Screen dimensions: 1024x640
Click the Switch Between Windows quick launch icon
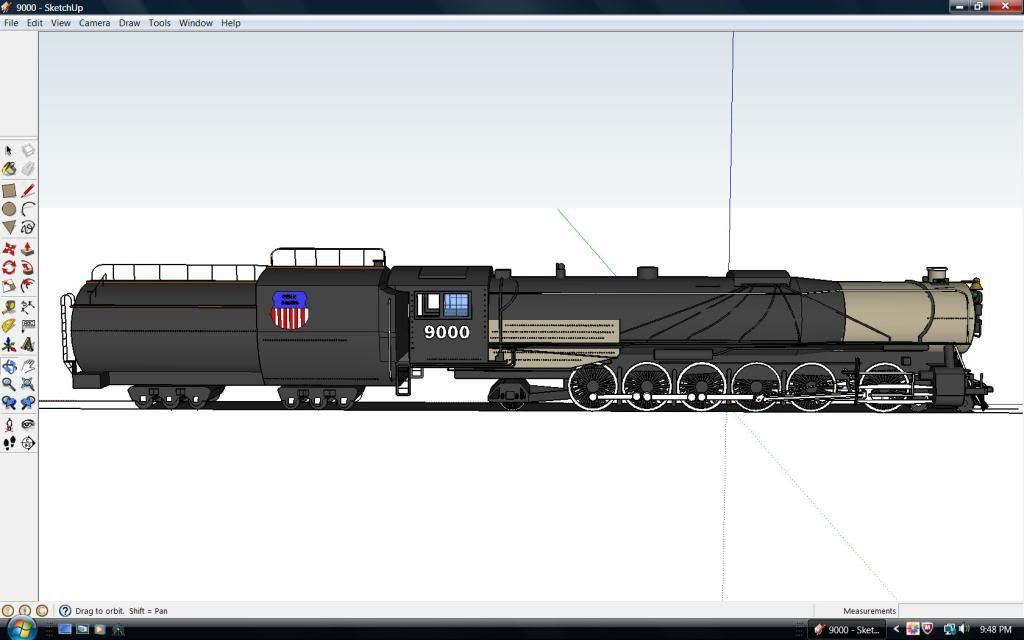click(x=82, y=629)
